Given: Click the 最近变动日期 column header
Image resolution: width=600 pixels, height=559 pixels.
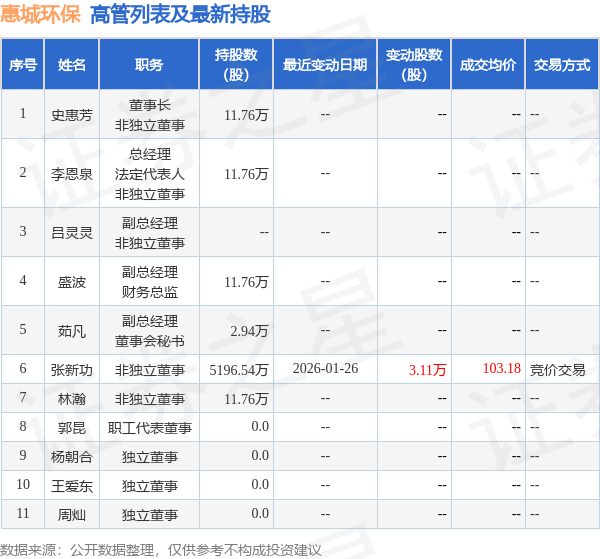Looking at the screenshot, I should pyautogui.click(x=325, y=64).
